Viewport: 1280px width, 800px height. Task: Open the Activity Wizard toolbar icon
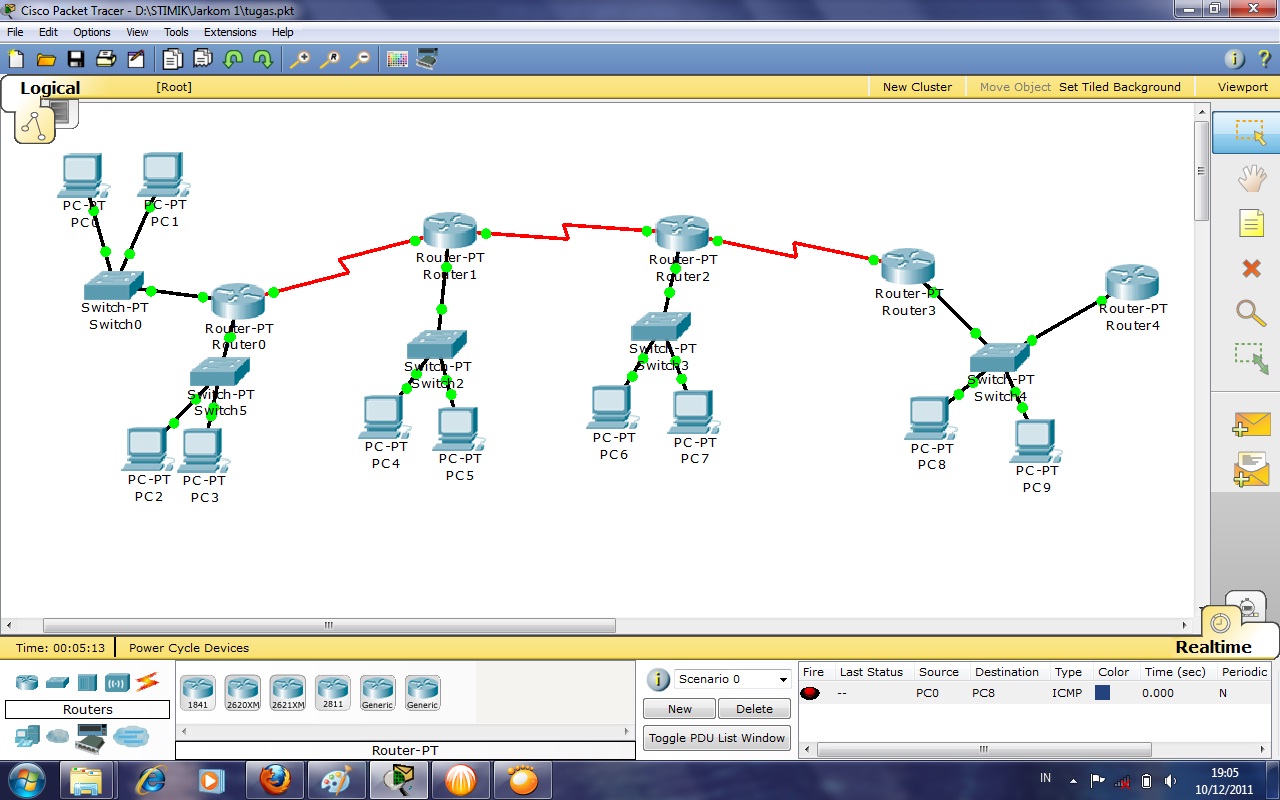pos(136,59)
